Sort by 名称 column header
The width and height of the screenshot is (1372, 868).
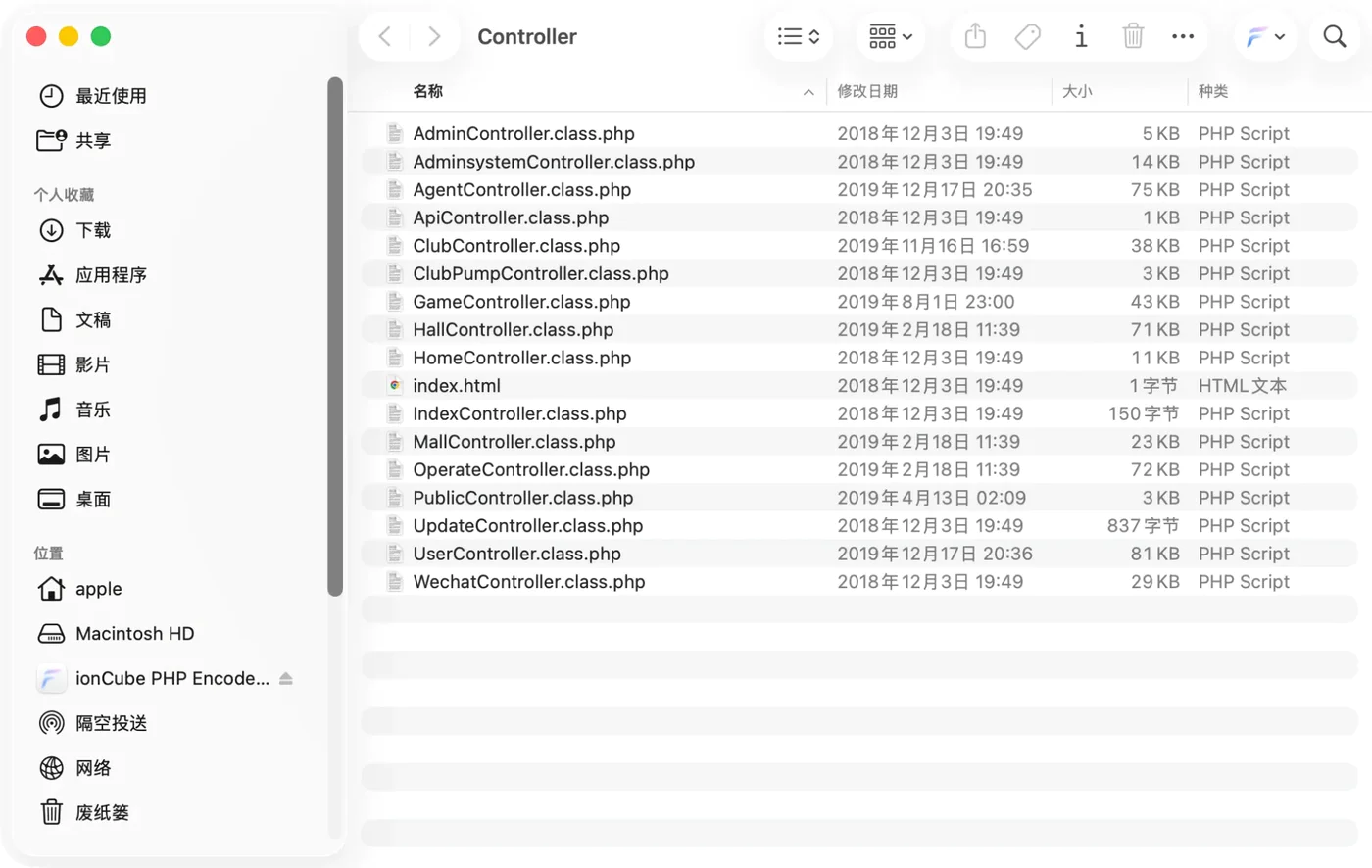(428, 91)
